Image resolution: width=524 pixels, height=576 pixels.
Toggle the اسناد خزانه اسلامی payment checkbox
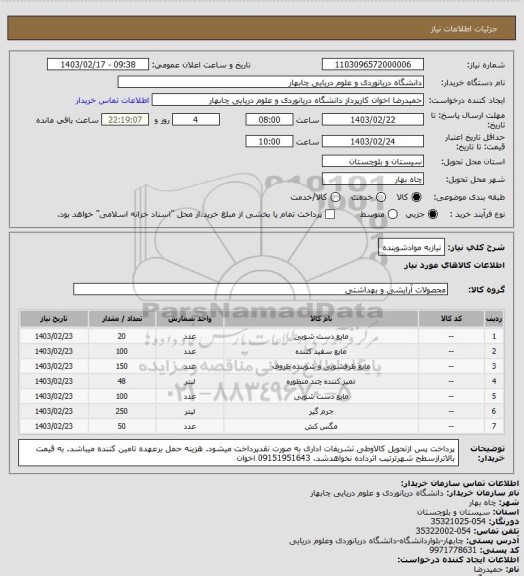click(330, 214)
